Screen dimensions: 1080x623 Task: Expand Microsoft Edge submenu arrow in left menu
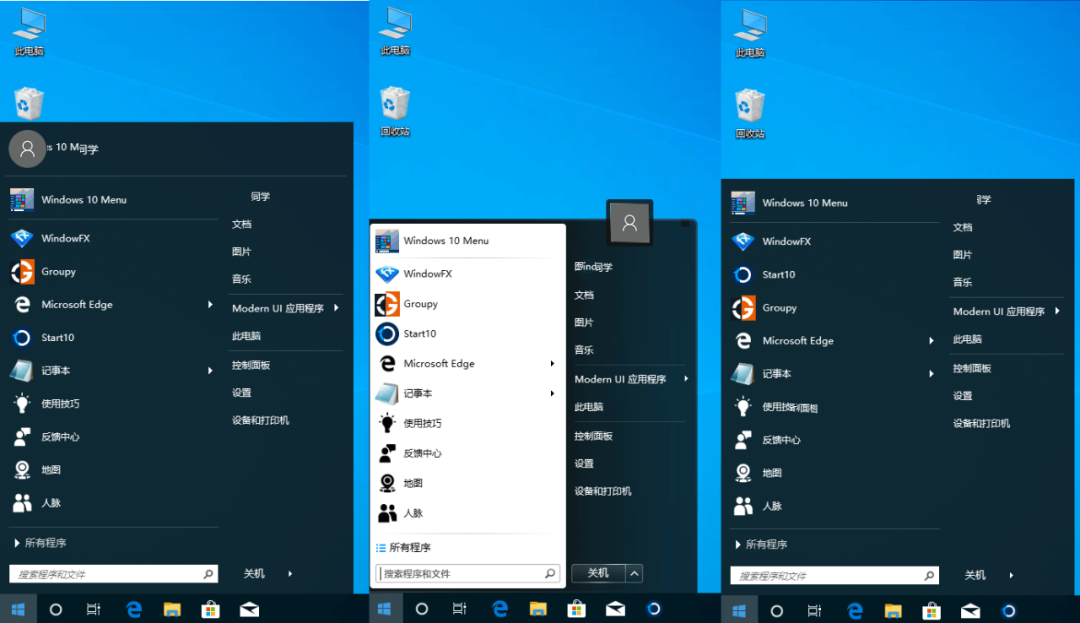coord(210,304)
